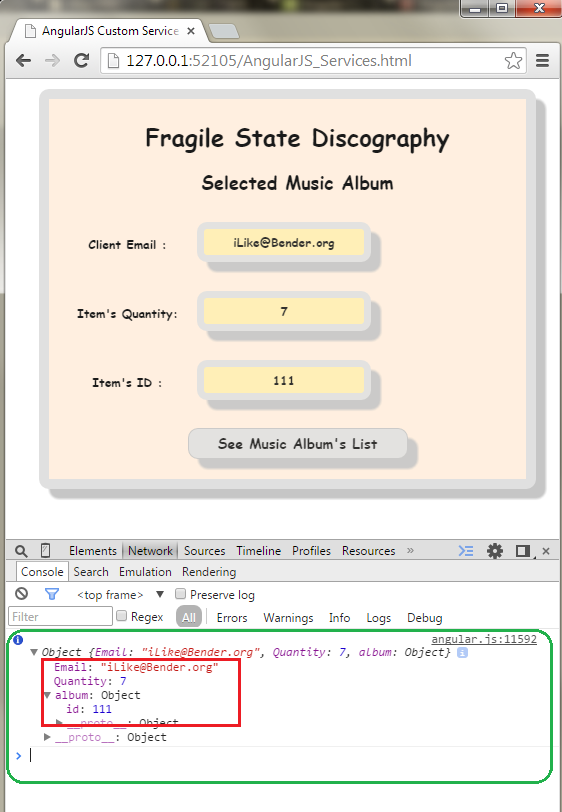Image resolution: width=562 pixels, height=812 pixels.
Task: Select the Search drawer tab
Action: 91,572
